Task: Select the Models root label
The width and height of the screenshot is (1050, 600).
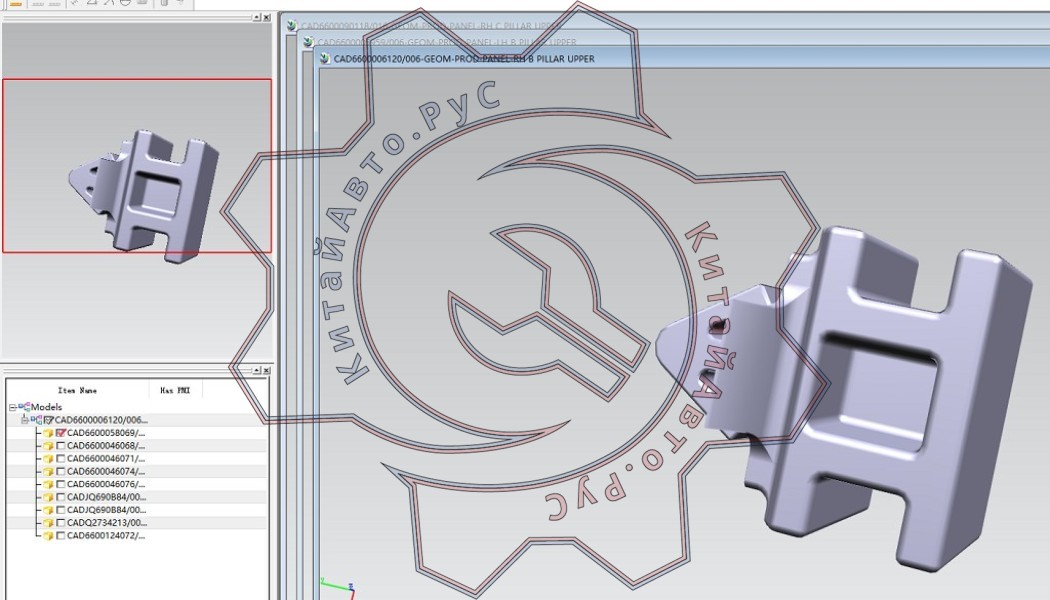Action: pyautogui.click(x=46, y=406)
